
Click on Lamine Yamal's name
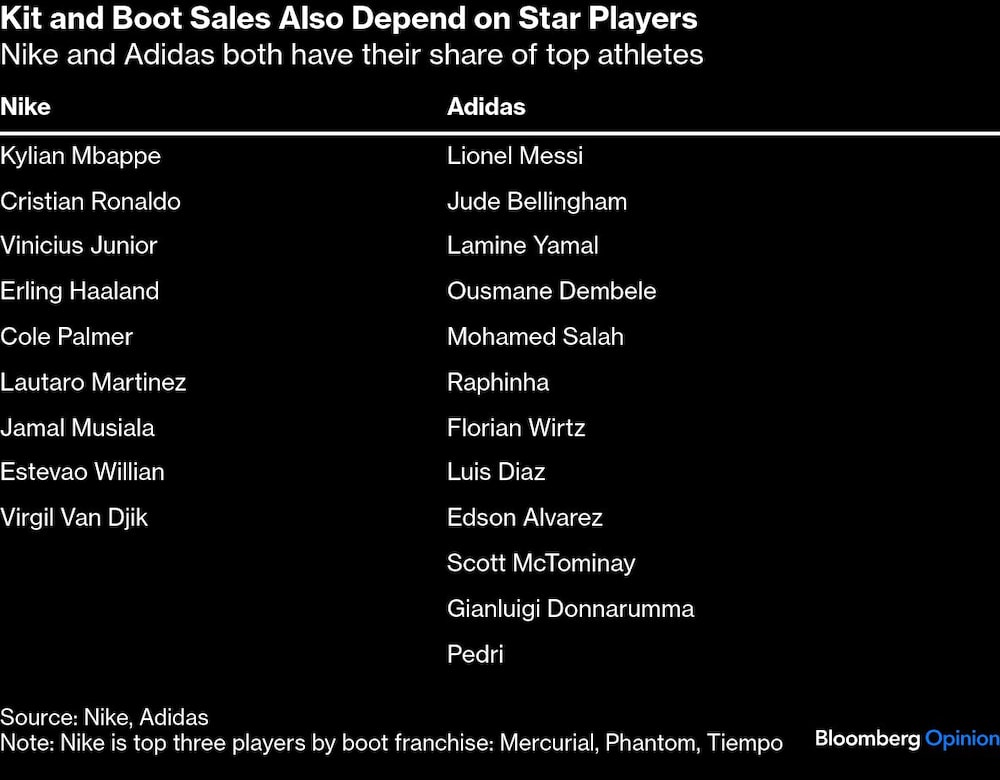click(x=523, y=246)
